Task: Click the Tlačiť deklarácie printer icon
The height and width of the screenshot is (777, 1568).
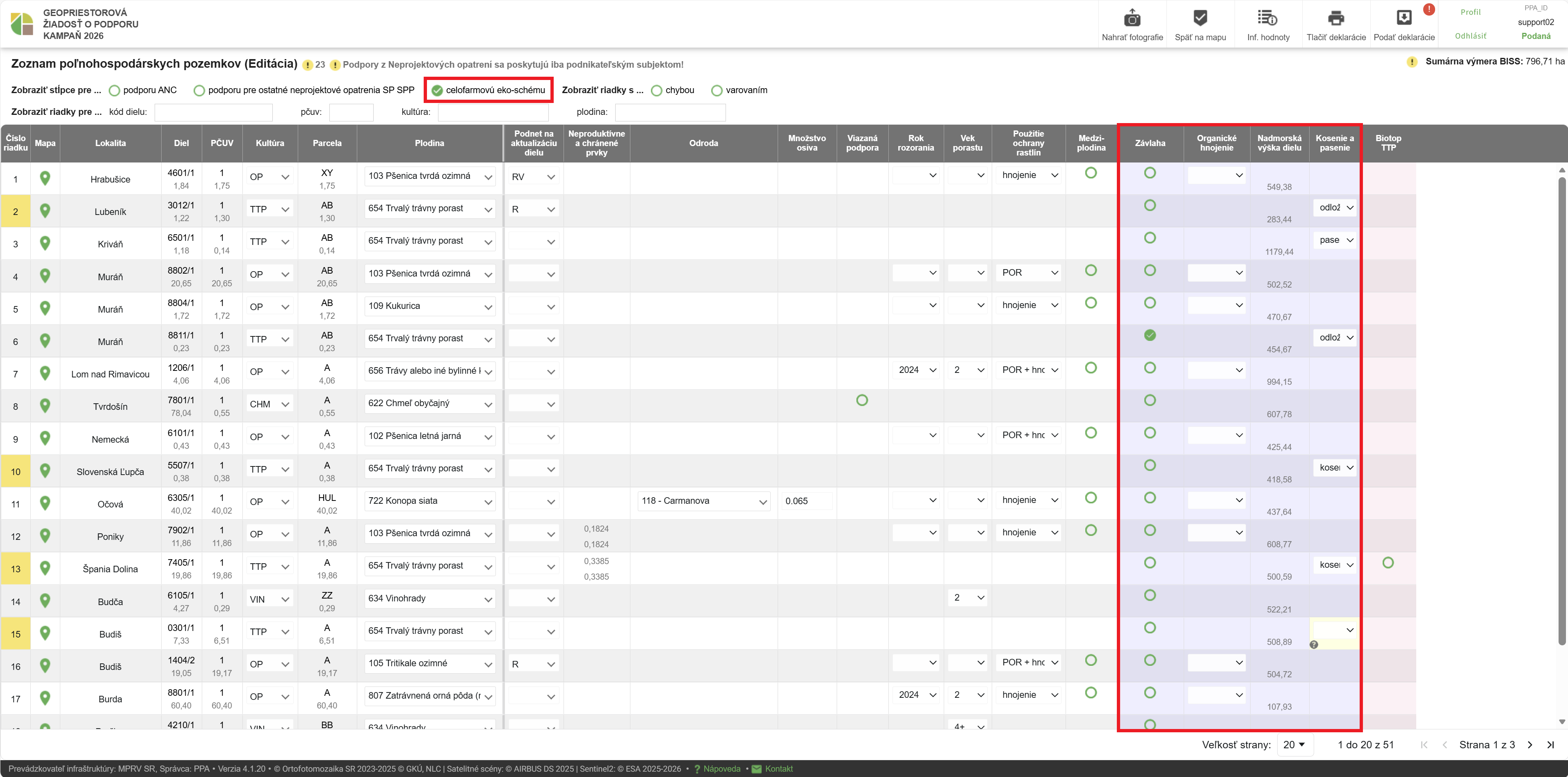Action: pyautogui.click(x=1335, y=18)
